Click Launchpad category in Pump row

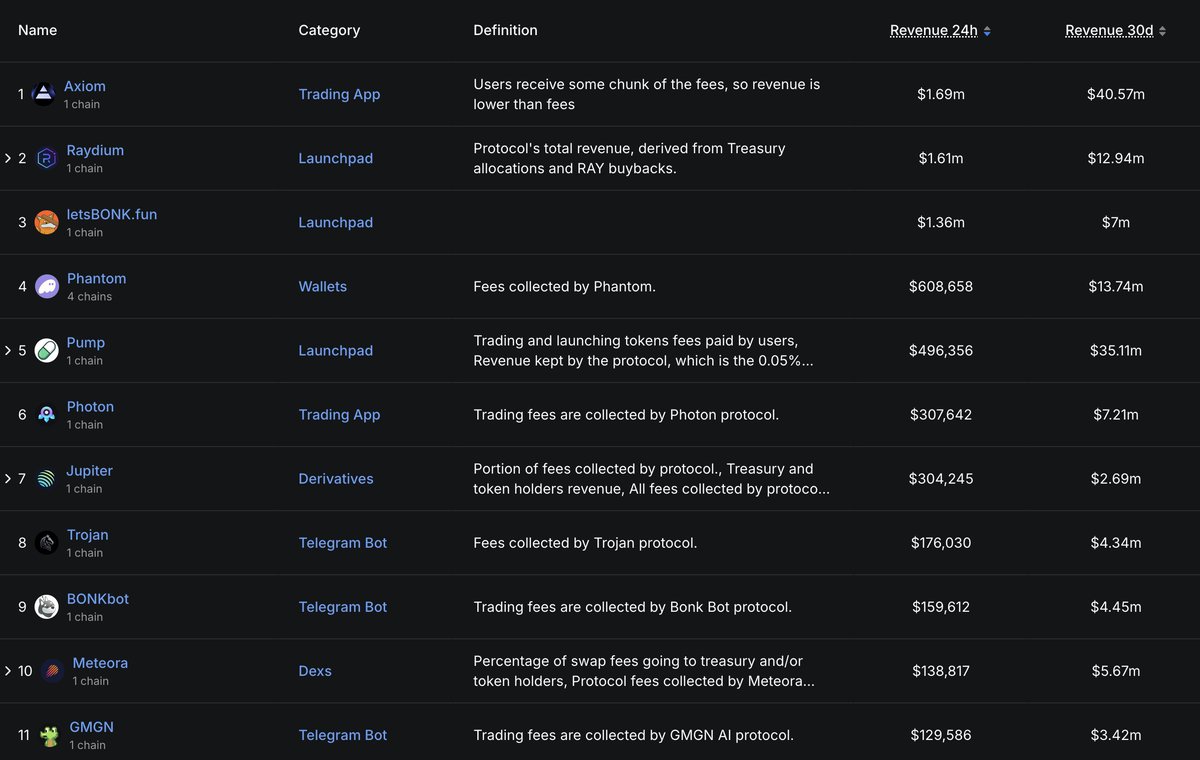pyautogui.click(x=336, y=350)
